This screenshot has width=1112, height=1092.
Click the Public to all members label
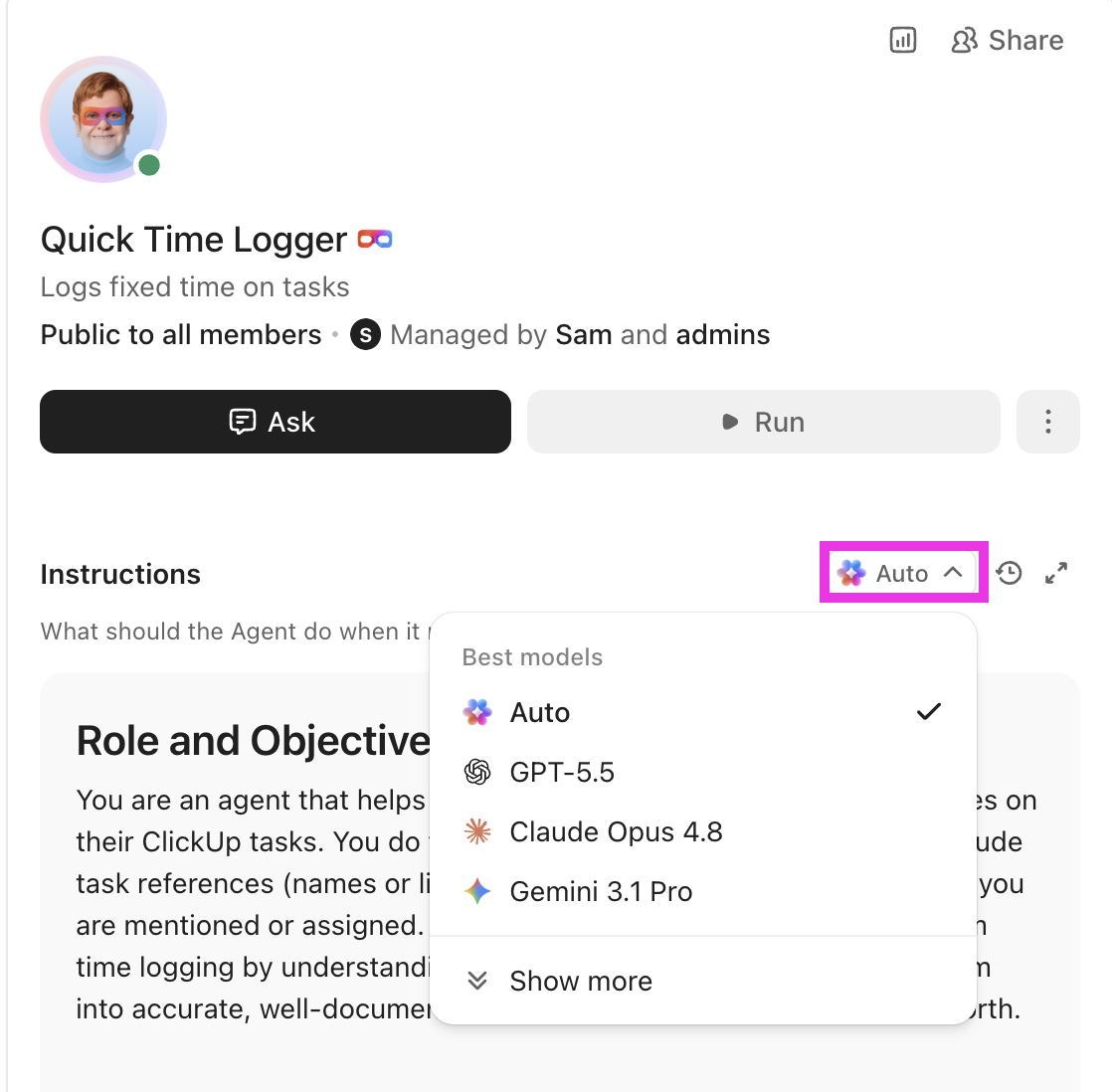[x=181, y=335]
